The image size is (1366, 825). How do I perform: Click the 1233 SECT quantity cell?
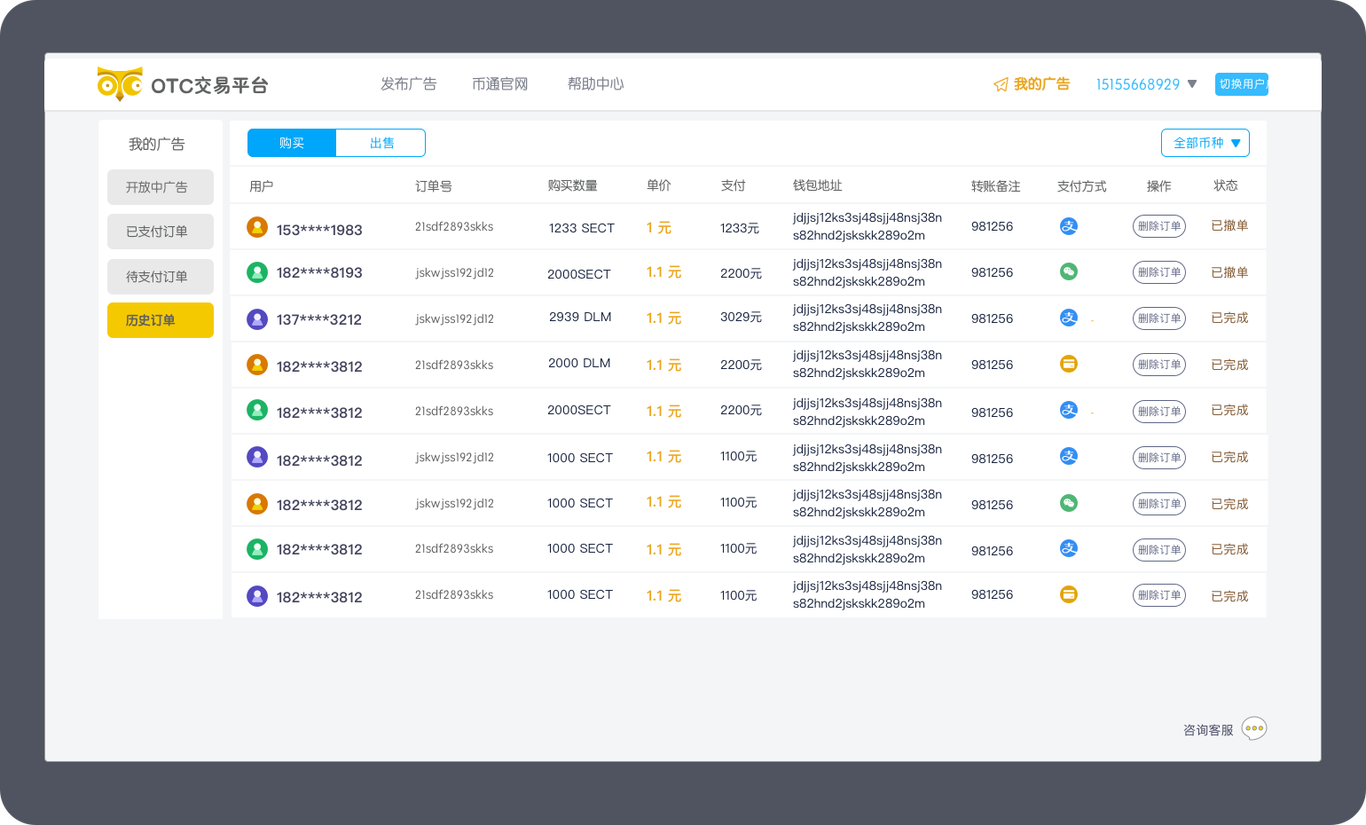pyautogui.click(x=581, y=228)
